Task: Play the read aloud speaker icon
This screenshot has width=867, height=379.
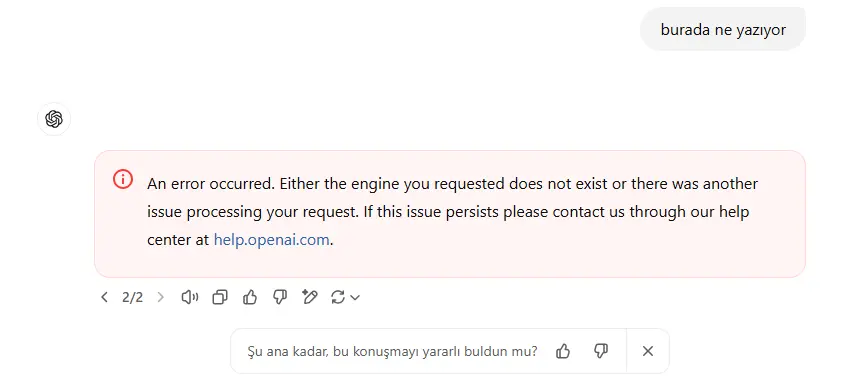Action: pyautogui.click(x=190, y=298)
